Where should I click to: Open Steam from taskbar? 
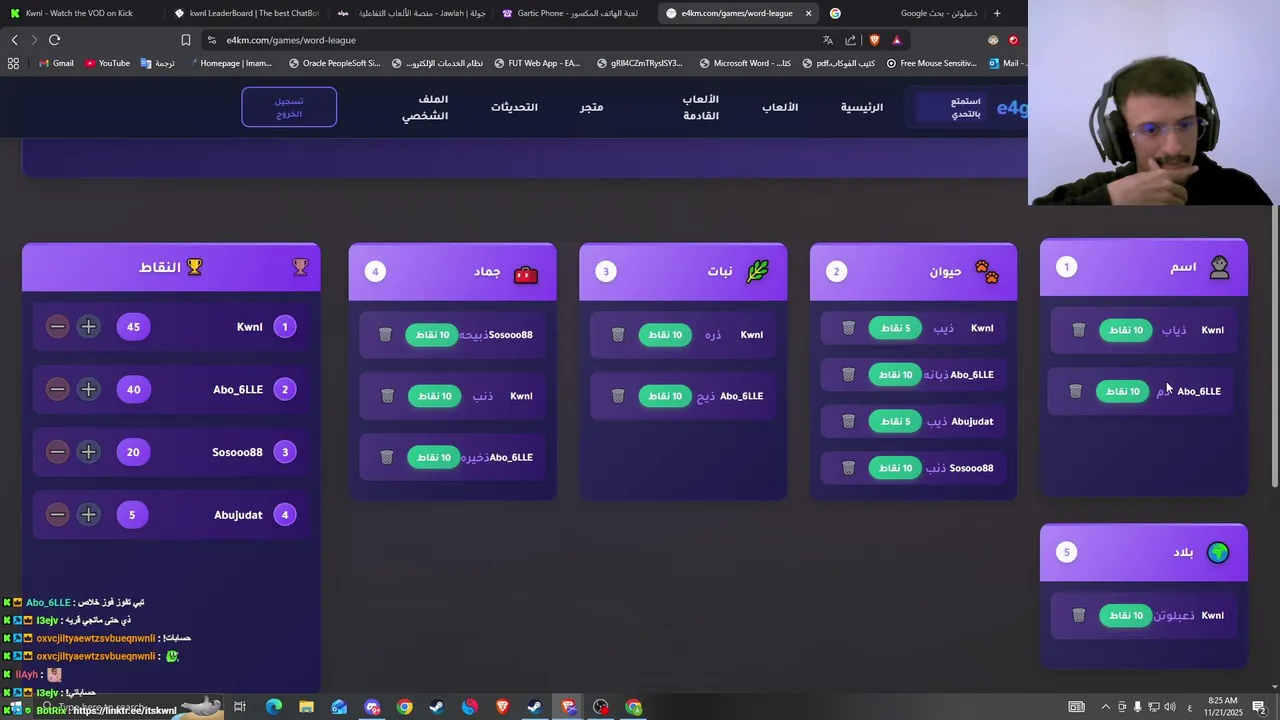437,707
